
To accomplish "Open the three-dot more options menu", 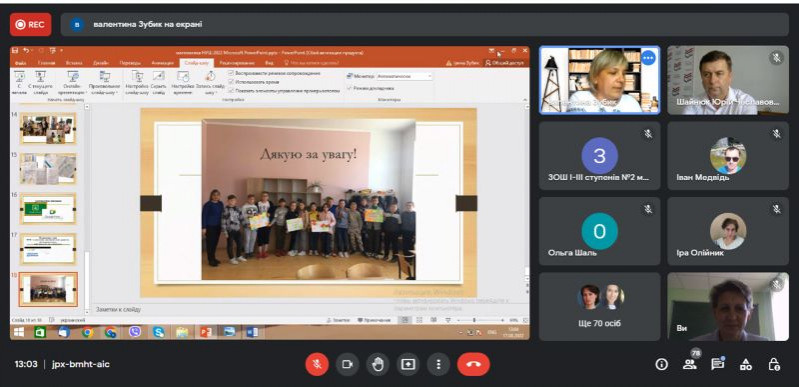I will click(x=438, y=364).
